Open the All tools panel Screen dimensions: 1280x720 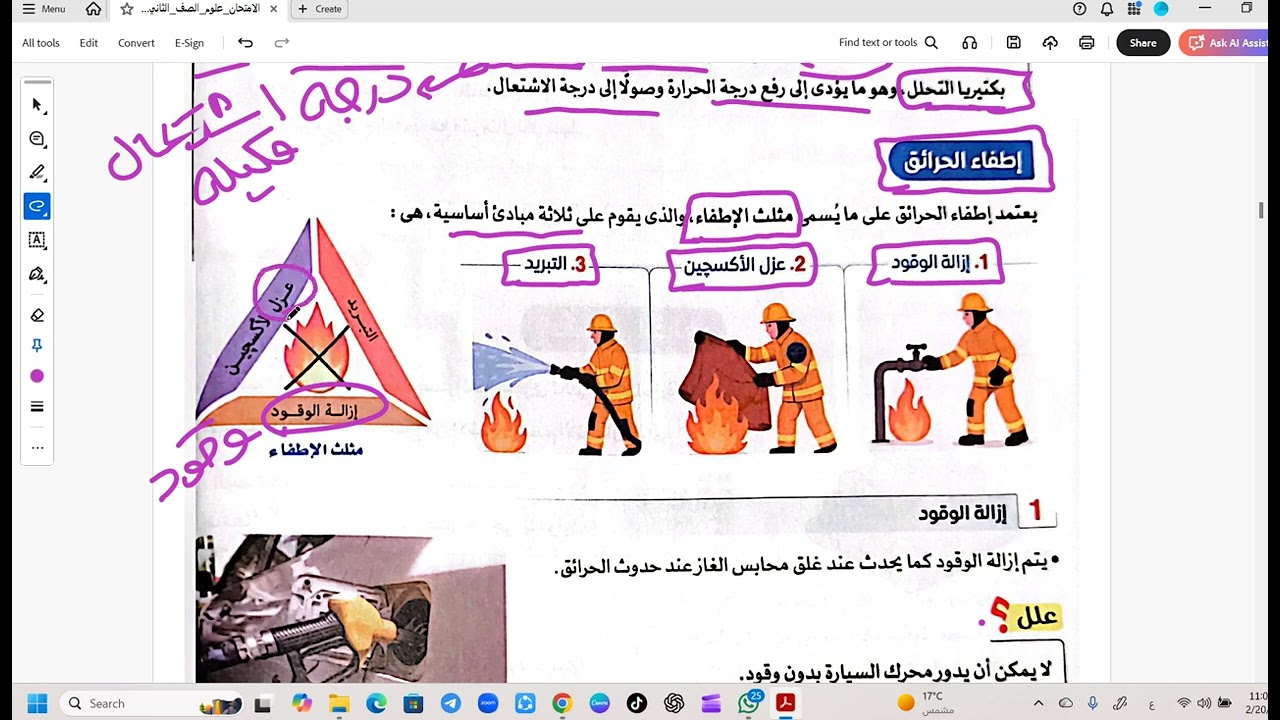click(41, 43)
